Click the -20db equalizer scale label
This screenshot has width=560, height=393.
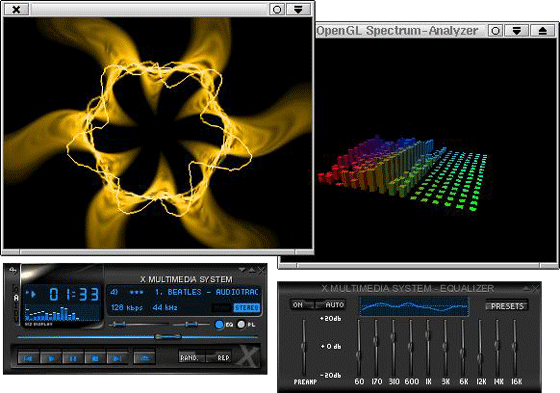pyautogui.click(x=331, y=375)
